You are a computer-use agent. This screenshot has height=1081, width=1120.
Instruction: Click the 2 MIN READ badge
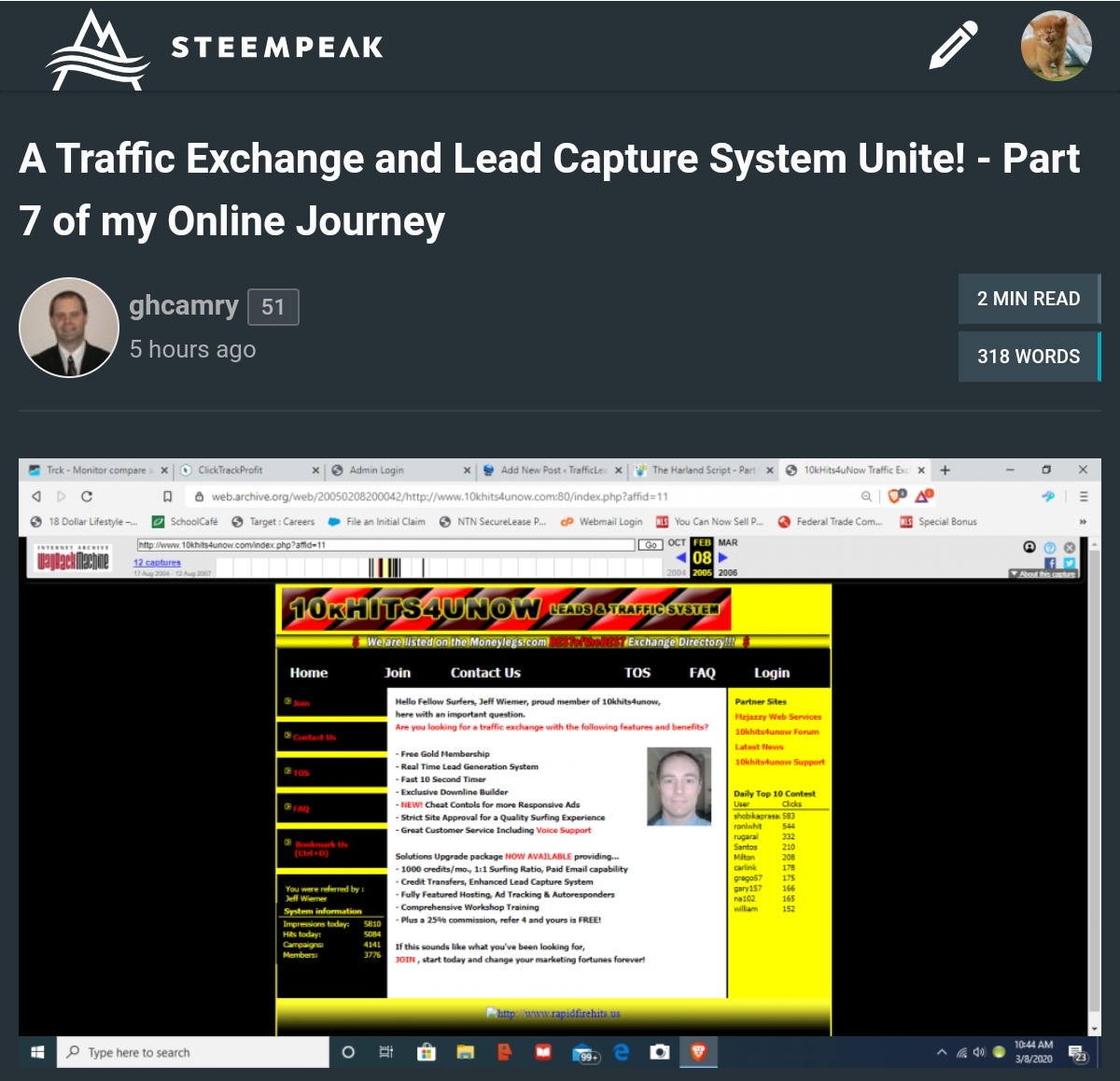click(x=1029, y=299)
